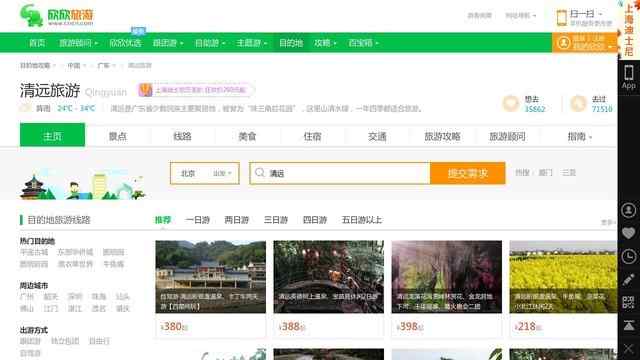640x360 pixels.
Task: Click the 厦门 hot search link
Action: click(x=545, y=173)
